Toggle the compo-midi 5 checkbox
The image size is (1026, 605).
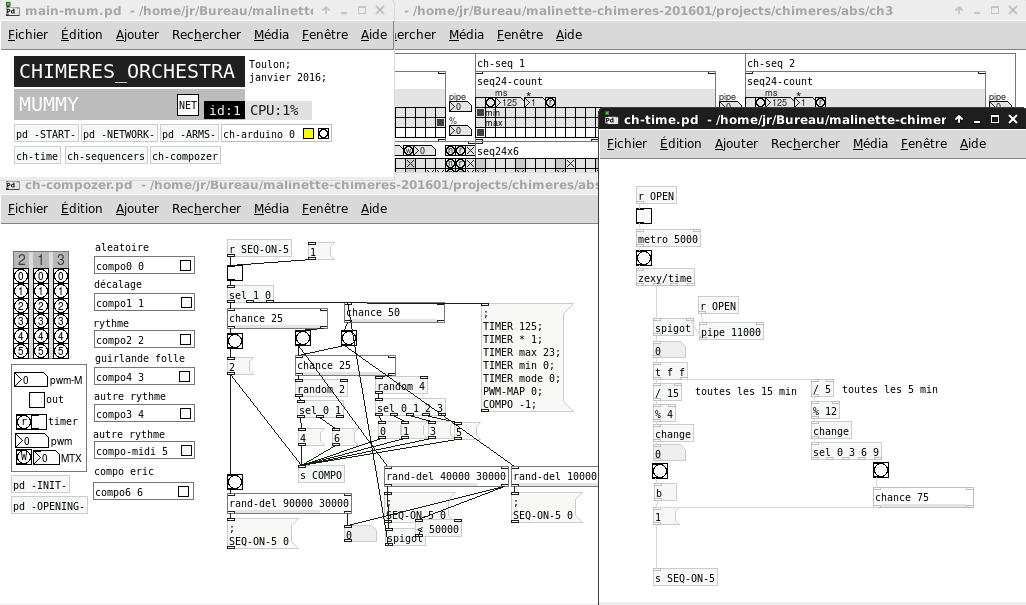point(186,451)
